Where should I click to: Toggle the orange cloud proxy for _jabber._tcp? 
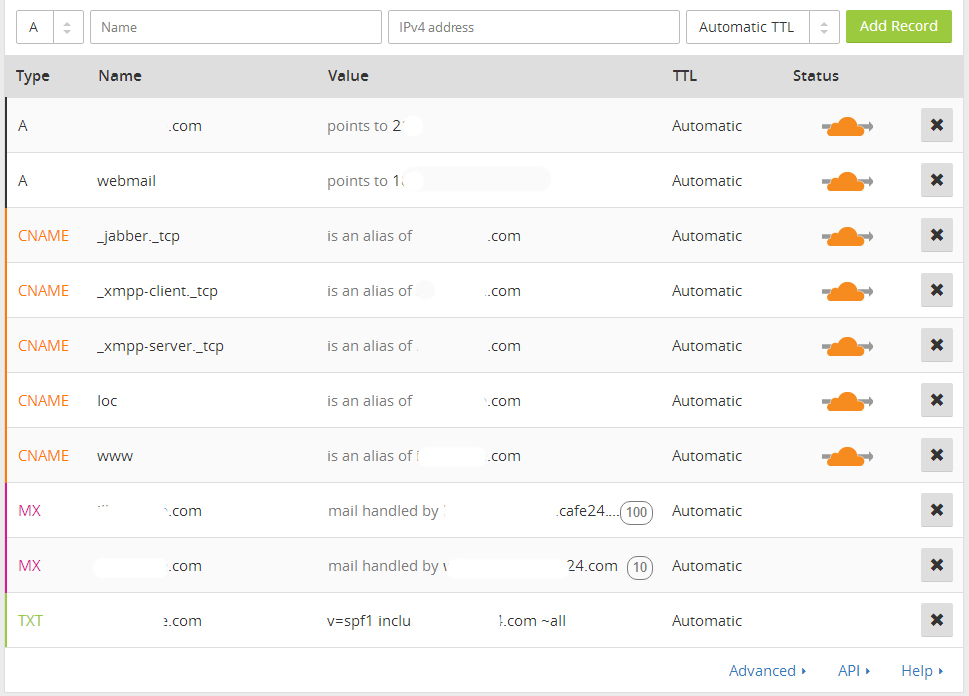(x=847, y=236)
